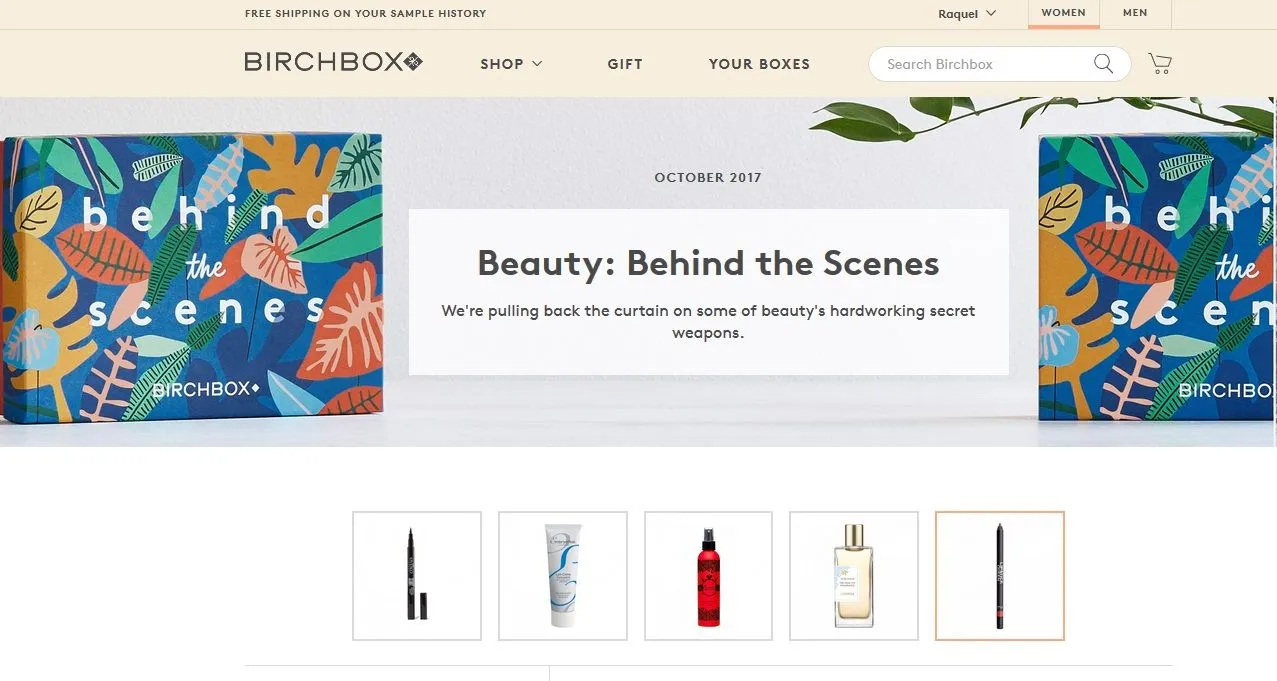Screen dimensions: 1277x681
Task: Select the perfume bottle thumbnail
Action: (x=854, y=576)
